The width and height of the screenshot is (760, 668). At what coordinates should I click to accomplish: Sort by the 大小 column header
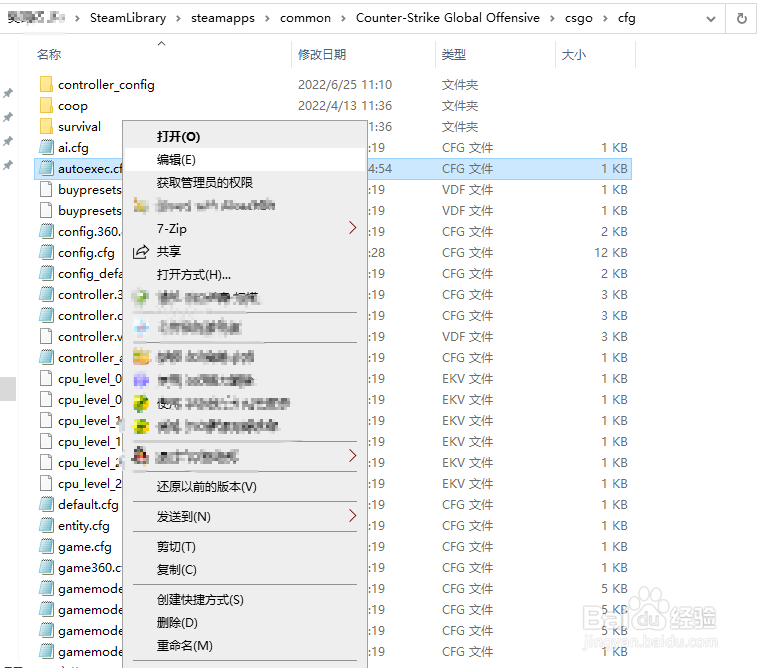click(x=573, y=55)
